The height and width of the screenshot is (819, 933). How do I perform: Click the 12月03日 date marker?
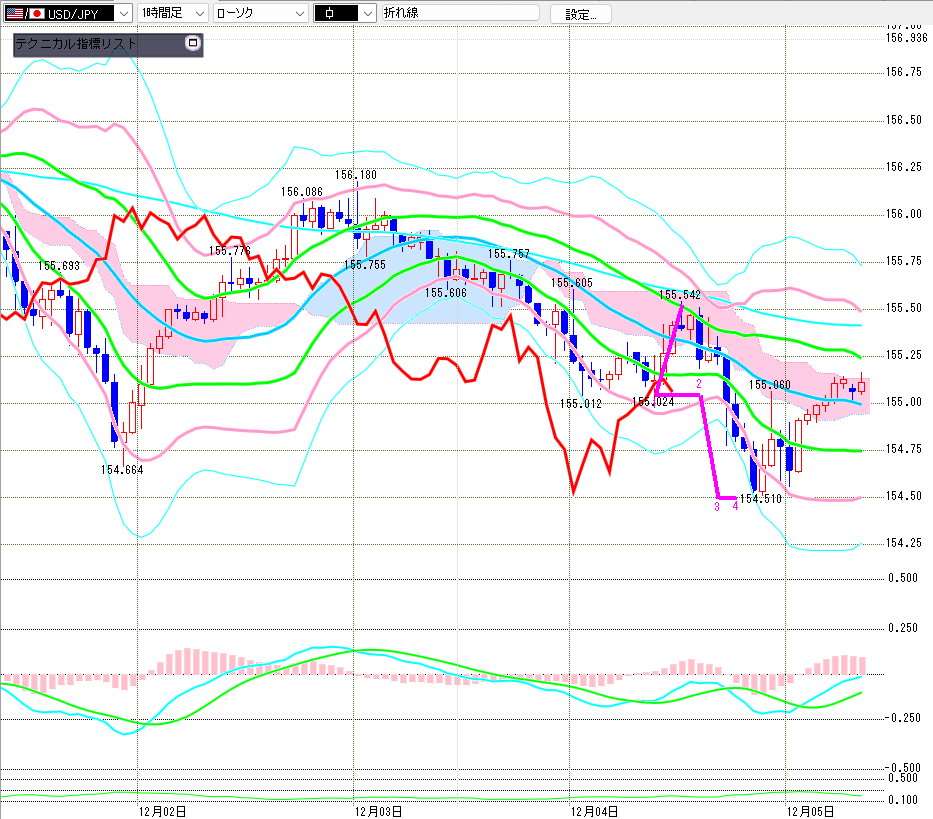380,811
